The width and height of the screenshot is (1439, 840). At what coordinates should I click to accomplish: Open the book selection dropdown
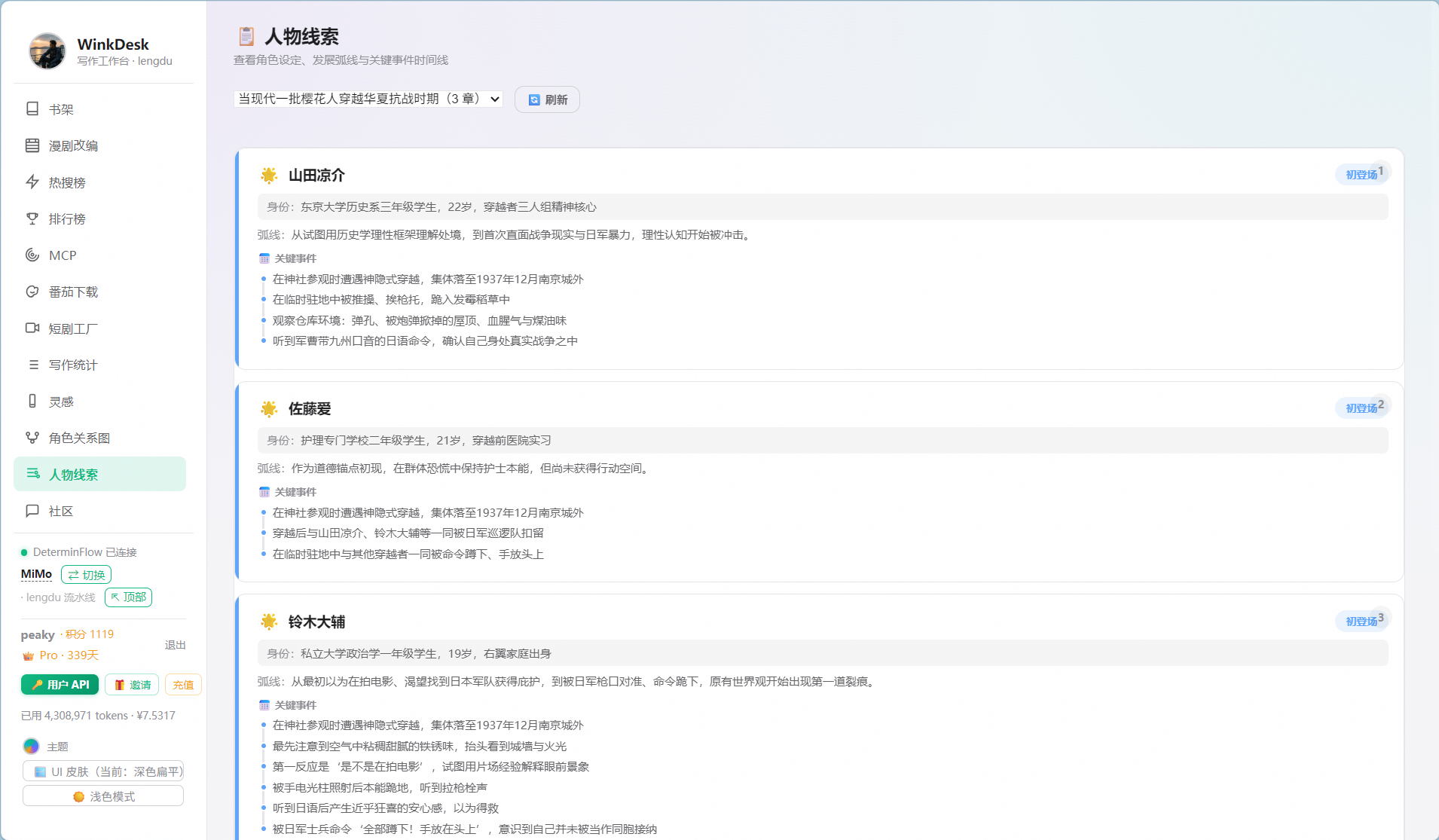click(x=368, y=99)
